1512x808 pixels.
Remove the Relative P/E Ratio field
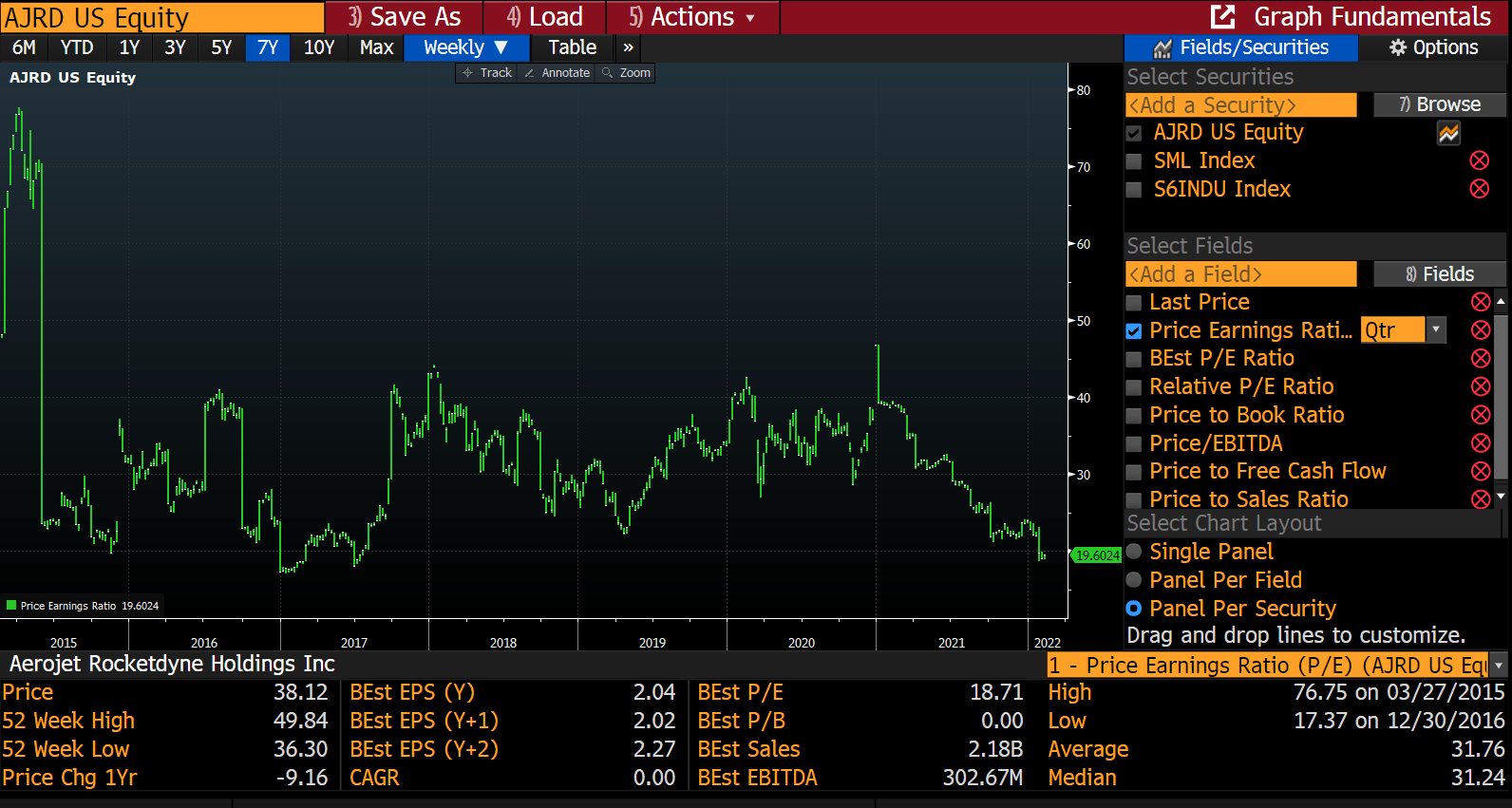click(x=1481, y=386)
